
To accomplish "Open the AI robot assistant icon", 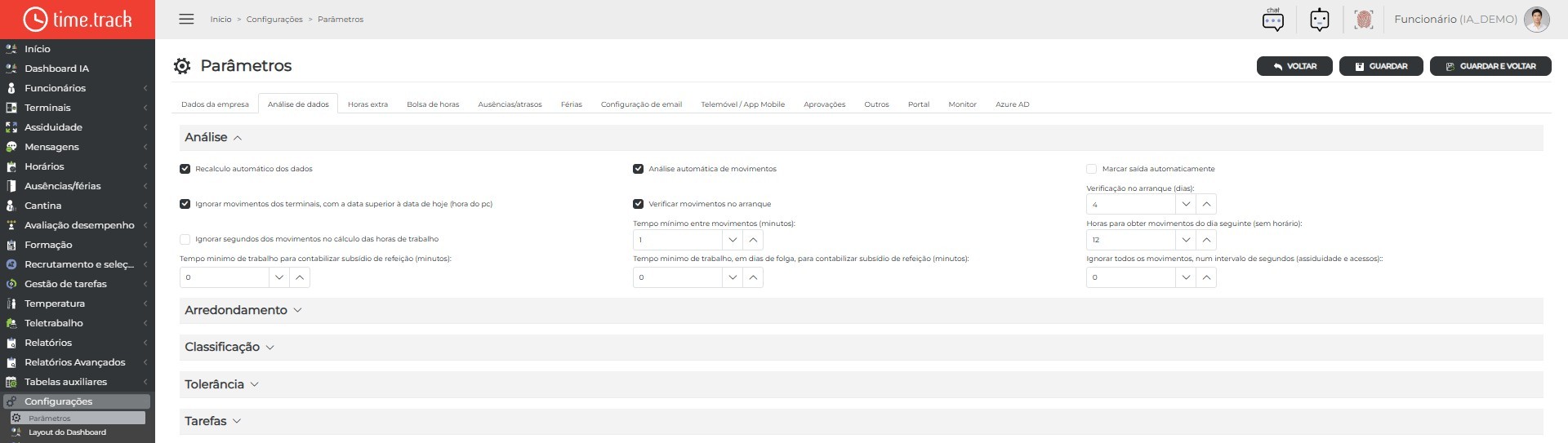I will pos(1319,20).
